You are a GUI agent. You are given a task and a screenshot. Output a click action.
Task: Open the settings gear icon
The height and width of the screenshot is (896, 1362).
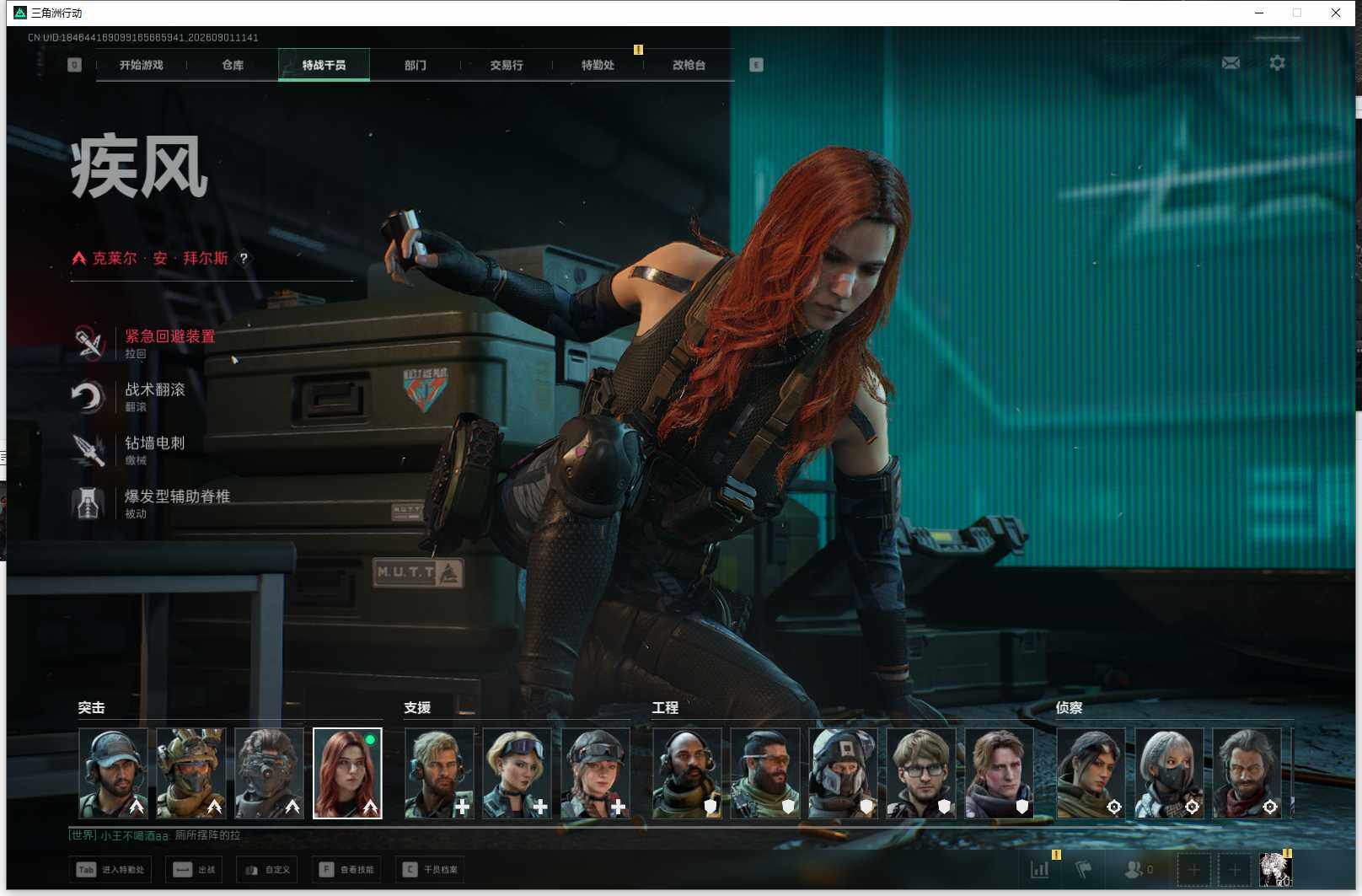click(1277, 63)
